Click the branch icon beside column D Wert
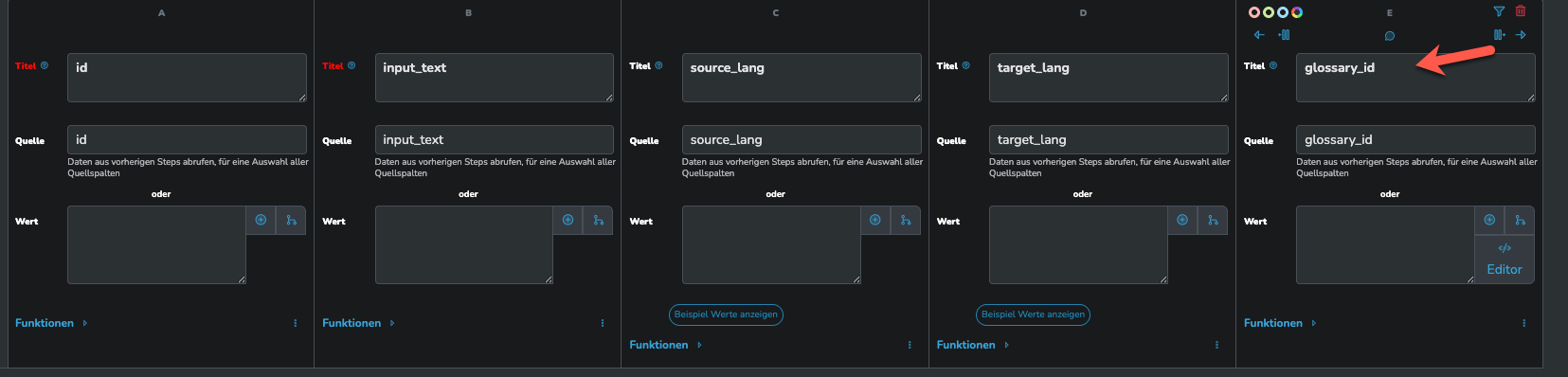The image size is (1568, 377). [x=1213, y=220]
